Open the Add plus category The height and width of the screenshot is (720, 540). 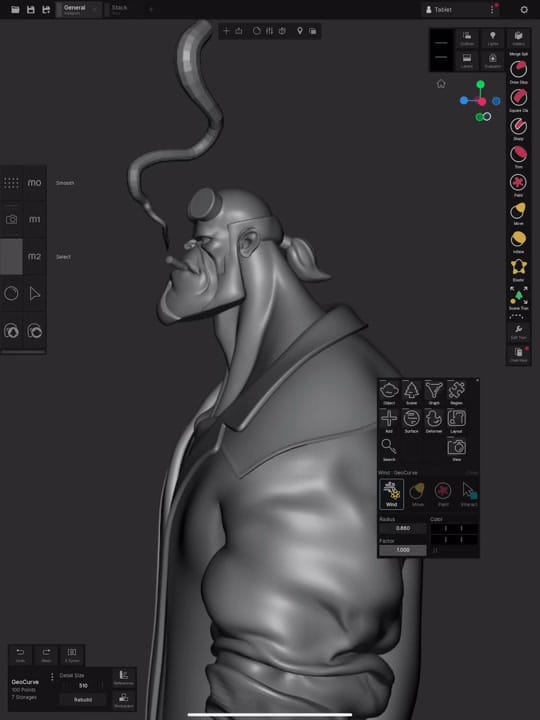[389, 421]
